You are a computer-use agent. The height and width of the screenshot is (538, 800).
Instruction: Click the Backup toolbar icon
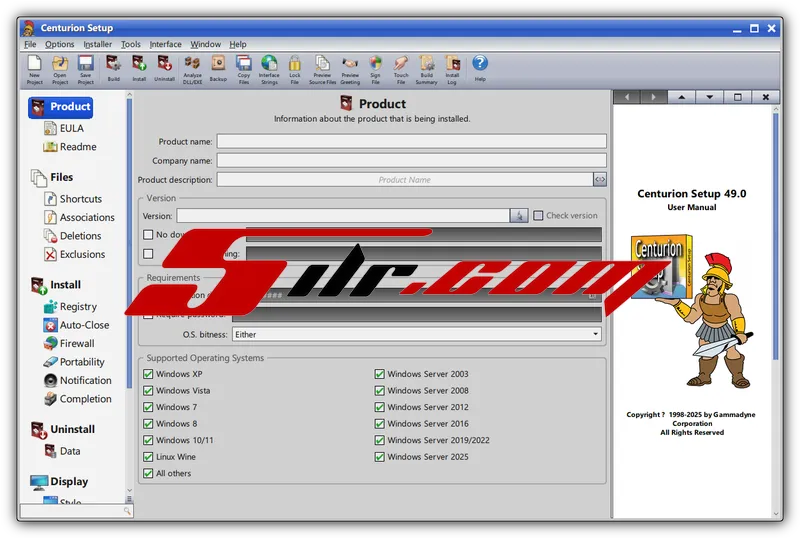click(218, 68)
